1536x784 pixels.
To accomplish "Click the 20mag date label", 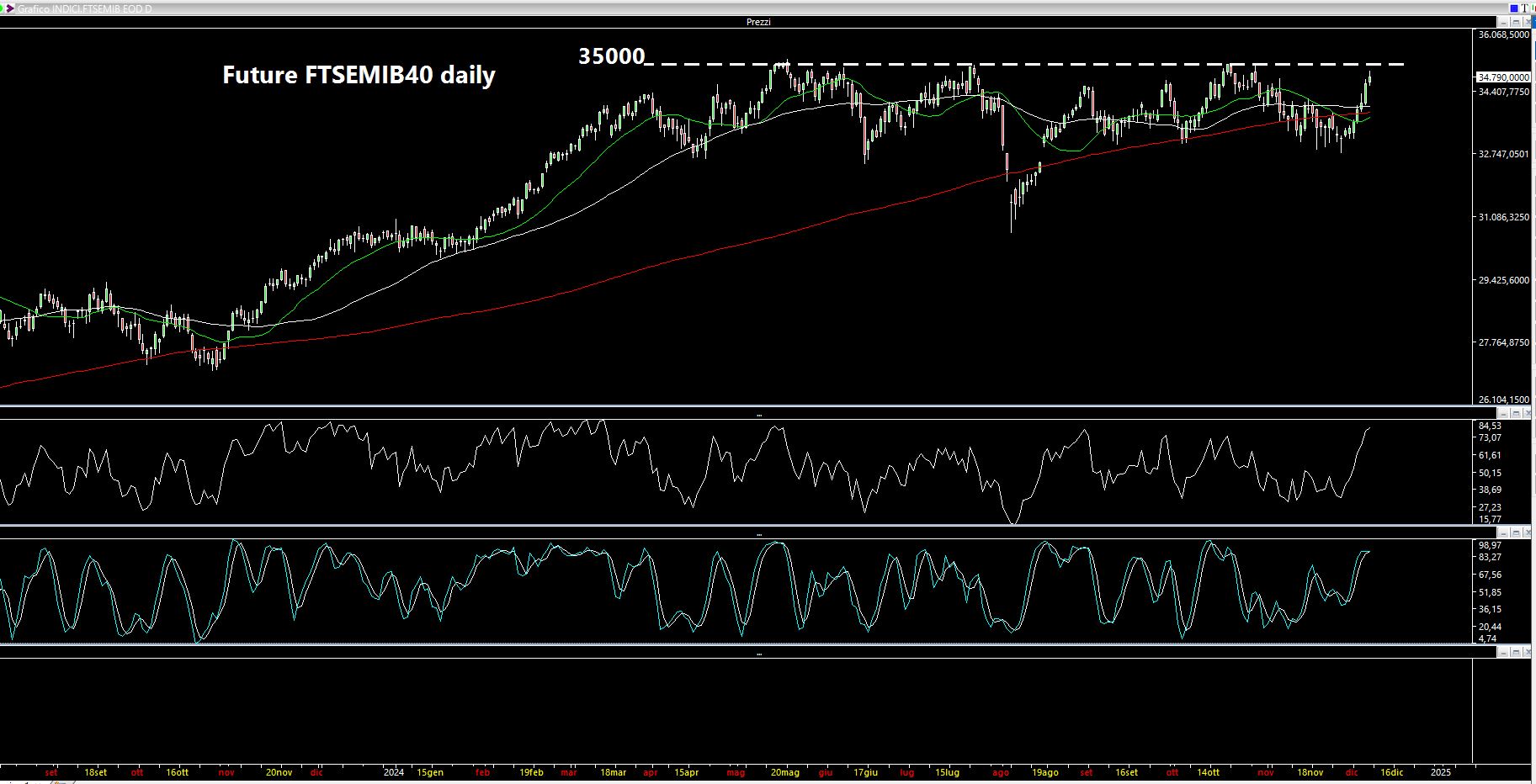I will pos(785,772).
